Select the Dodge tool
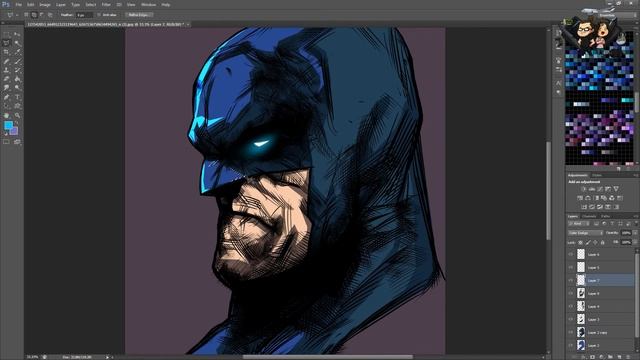 tap(17, 88)
